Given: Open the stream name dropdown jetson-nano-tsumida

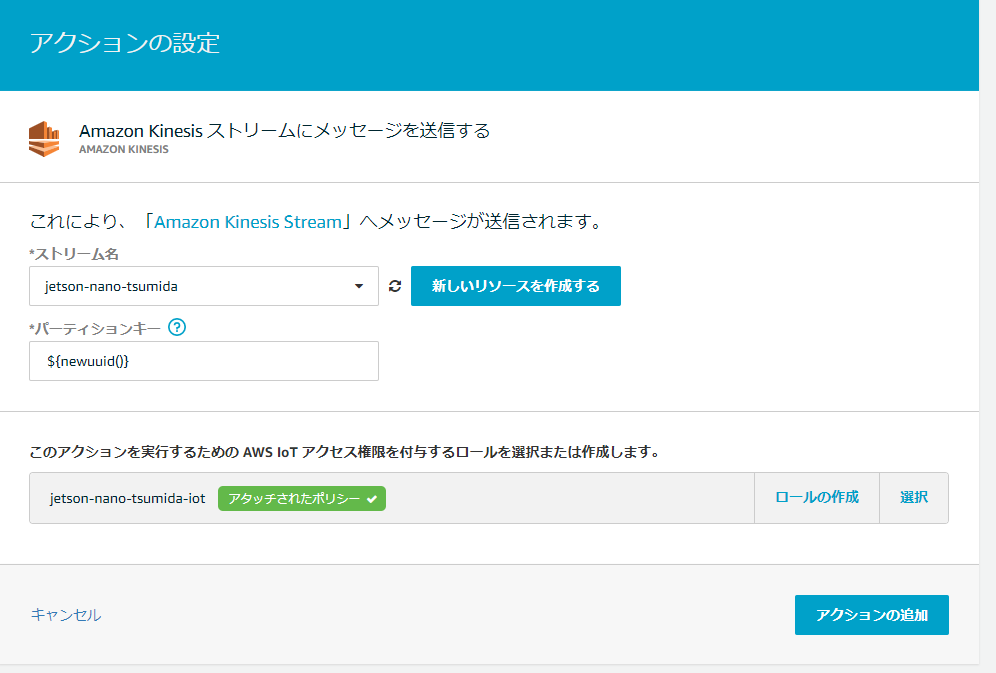Looking at the screenshot, I should tap(204, 286).
